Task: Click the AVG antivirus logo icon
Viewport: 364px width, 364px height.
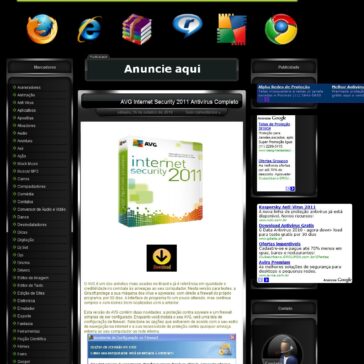Action: click(232, 29)
